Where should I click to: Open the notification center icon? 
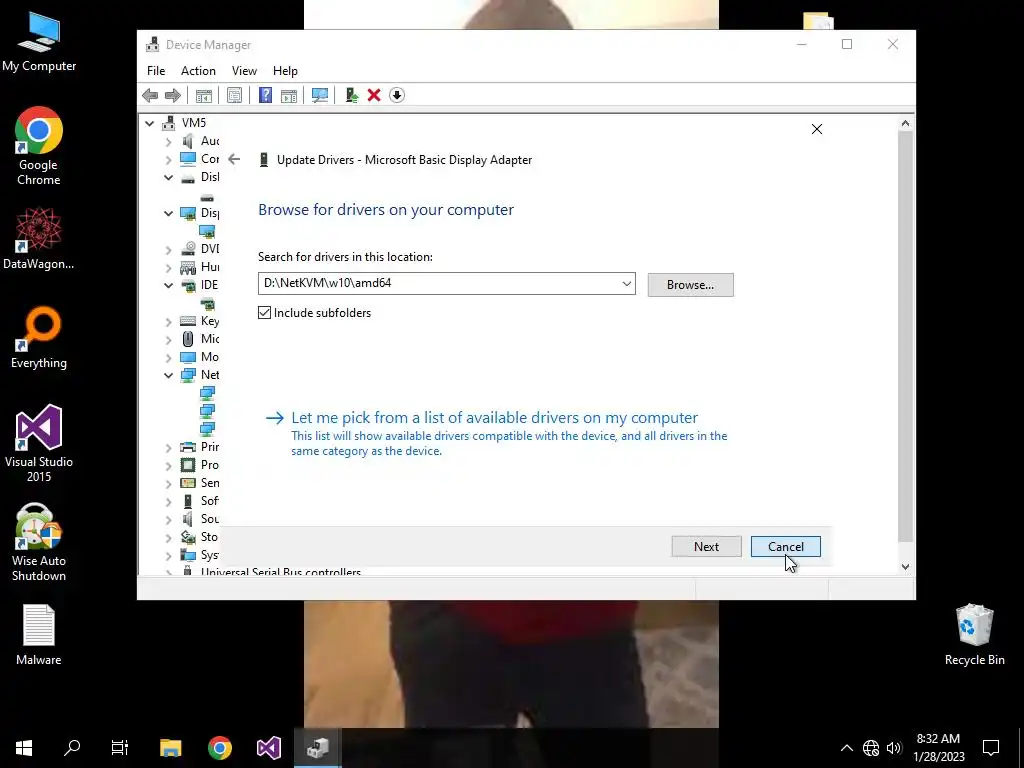point(991,748)
